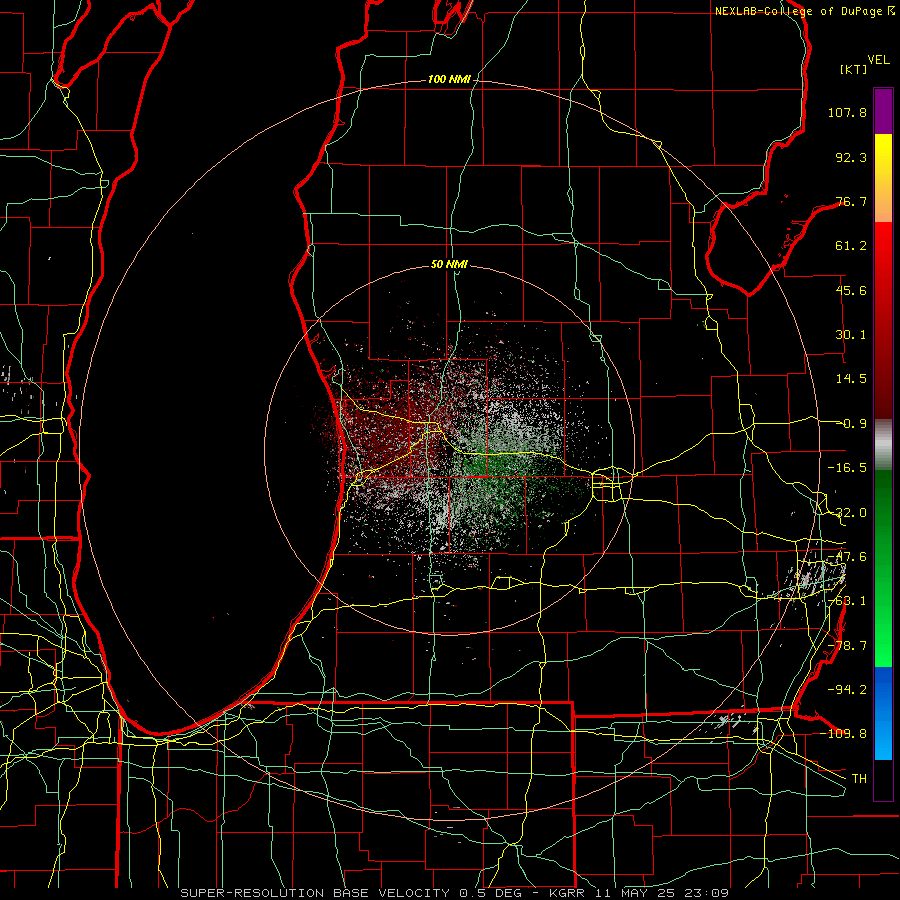
Task: Select the -94.2 velocity scale value
Action: coord(847,690)
